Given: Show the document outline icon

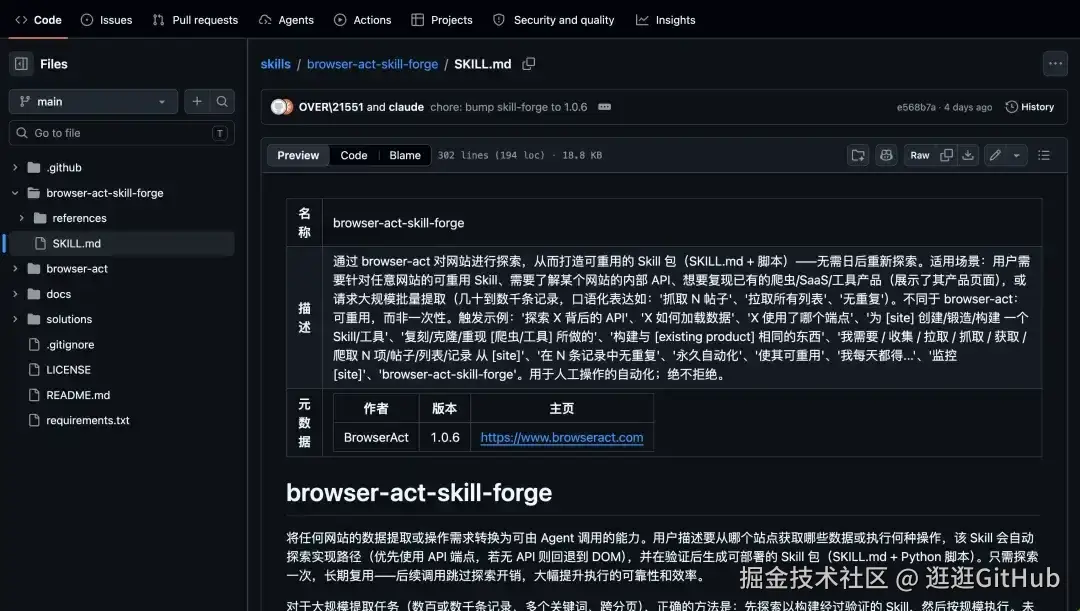Looking at the screenshot, I should point(1044,156).
